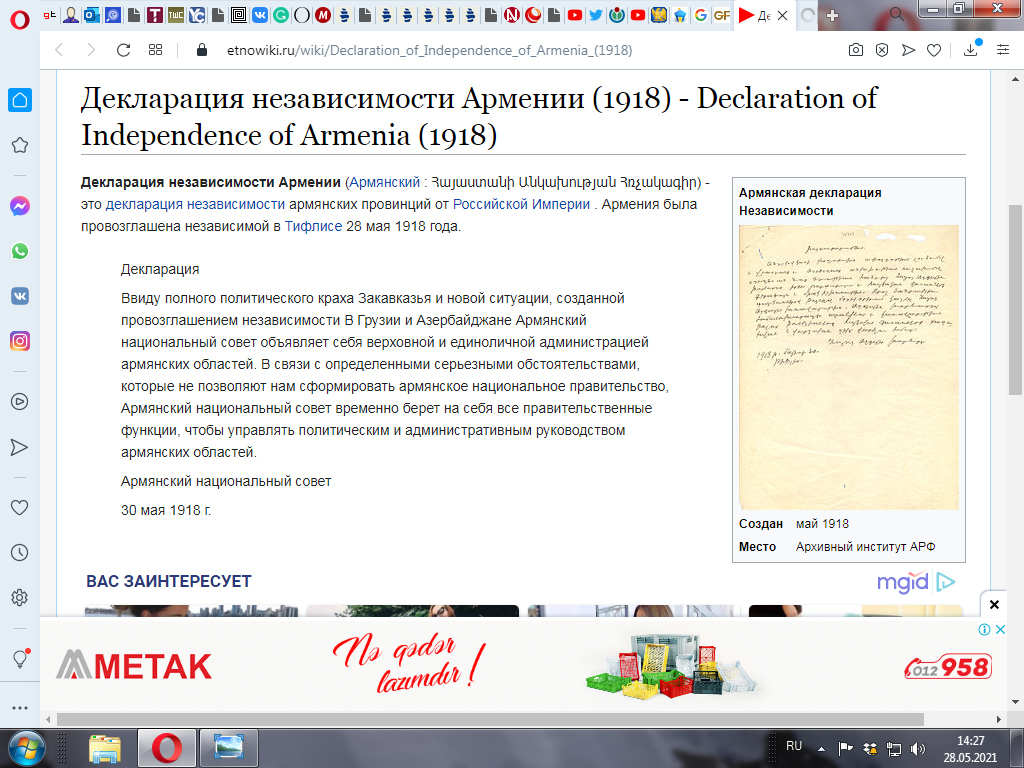Viewport: 1024px width, 768px height.
Task: Open the ad blocker shield icon
Action: coord(882,50)
